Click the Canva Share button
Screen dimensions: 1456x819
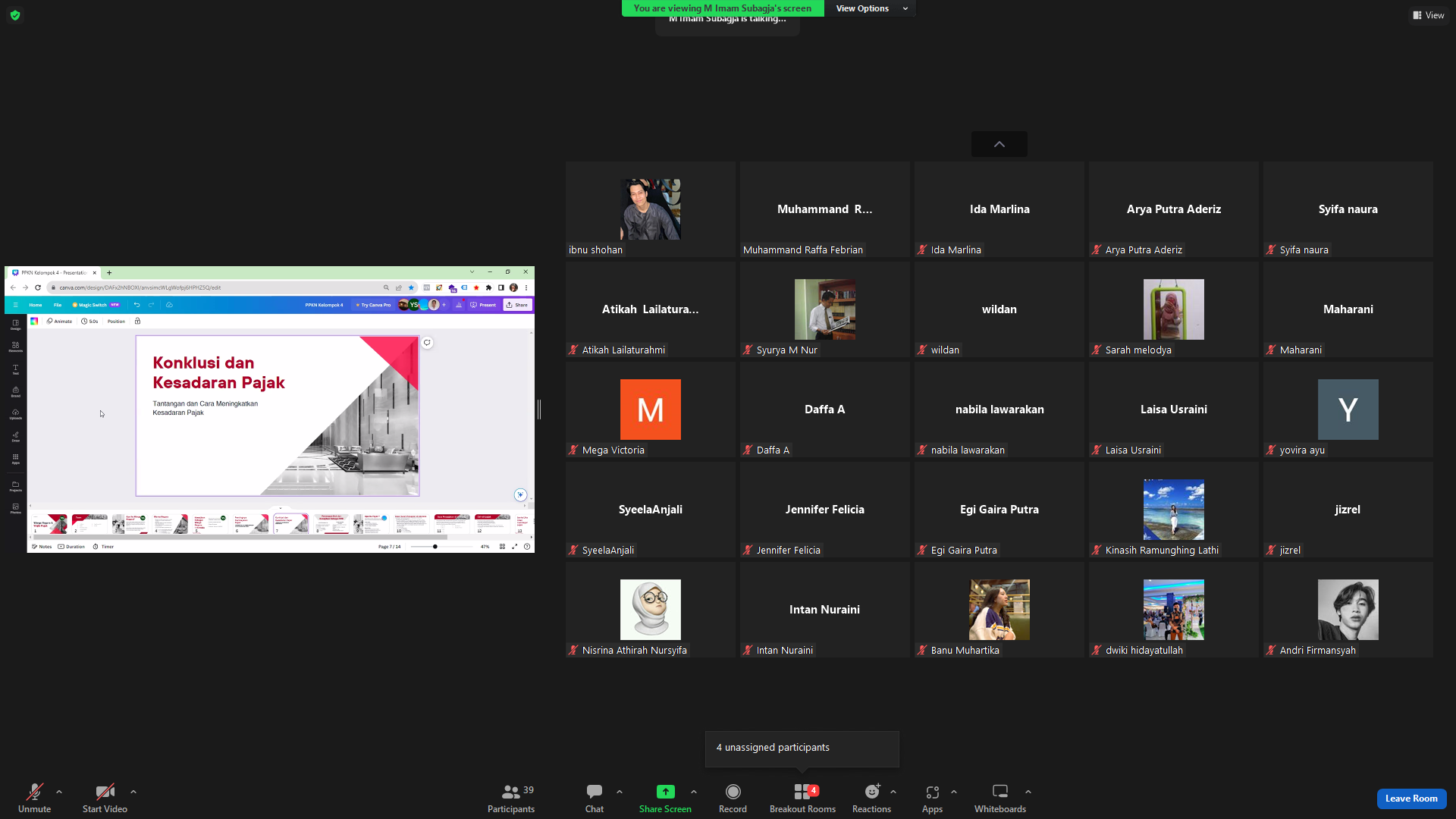517,305
